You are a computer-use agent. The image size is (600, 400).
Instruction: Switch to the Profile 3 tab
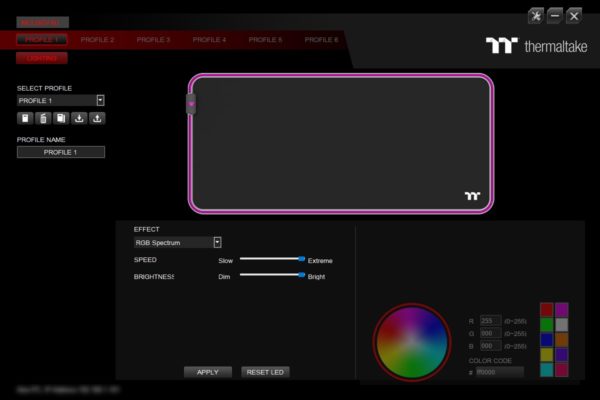coord(153,40)
